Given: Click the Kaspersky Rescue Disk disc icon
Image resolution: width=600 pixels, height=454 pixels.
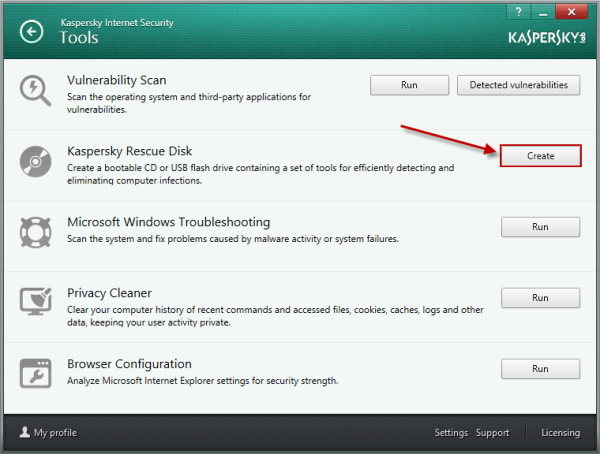Looking at the screenshot, I should (37, 162).
